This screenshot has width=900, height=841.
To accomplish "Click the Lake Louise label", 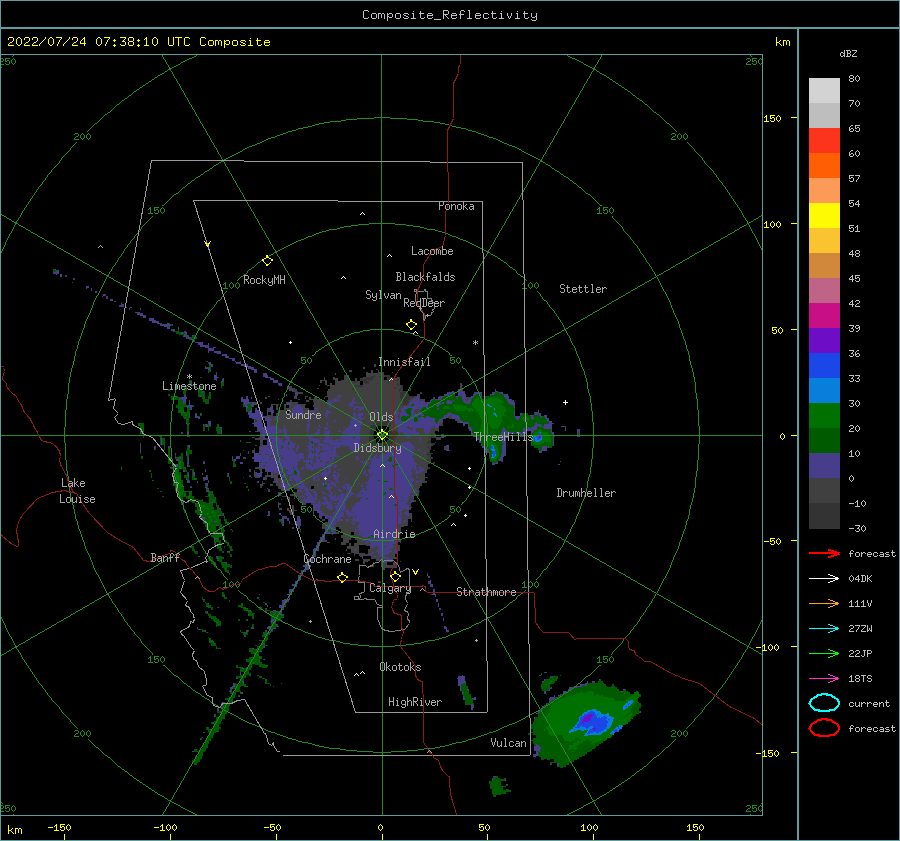I will tap(77, 491).
